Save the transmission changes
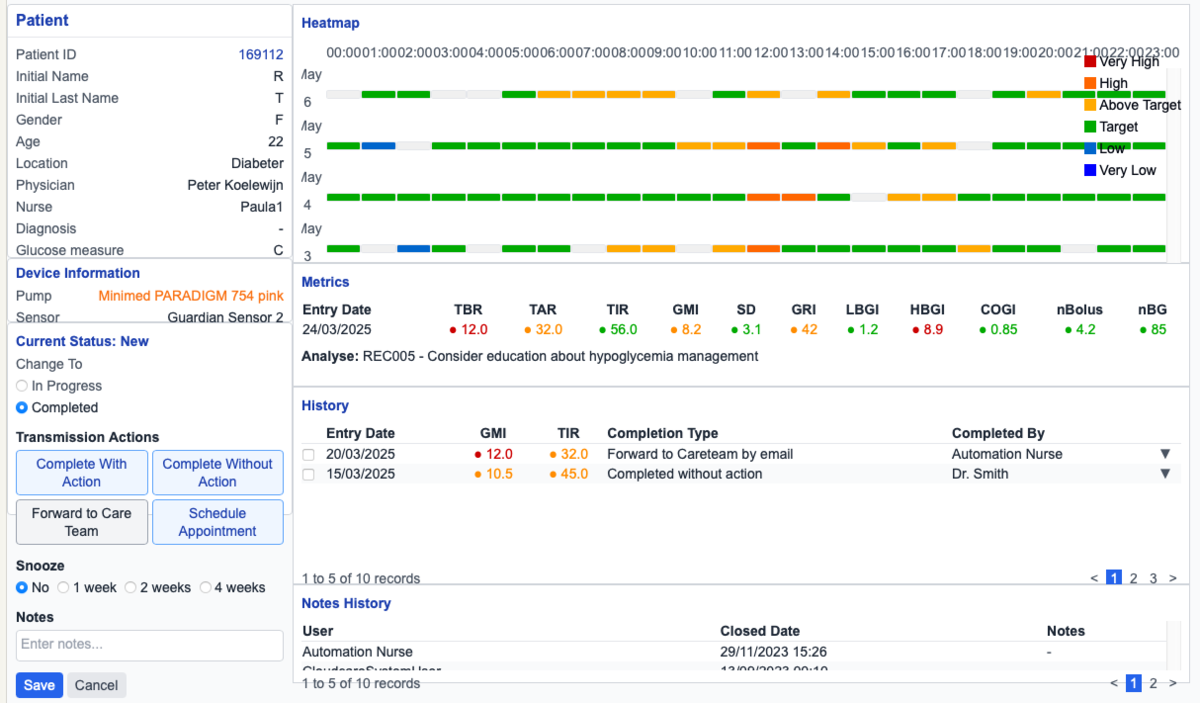 (x=39, y=685)
